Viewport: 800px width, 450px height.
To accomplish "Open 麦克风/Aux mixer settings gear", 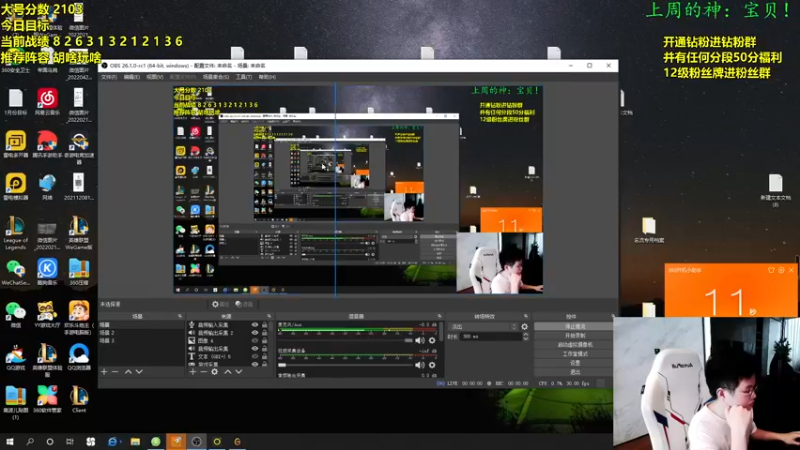I will tap(432, 340).
